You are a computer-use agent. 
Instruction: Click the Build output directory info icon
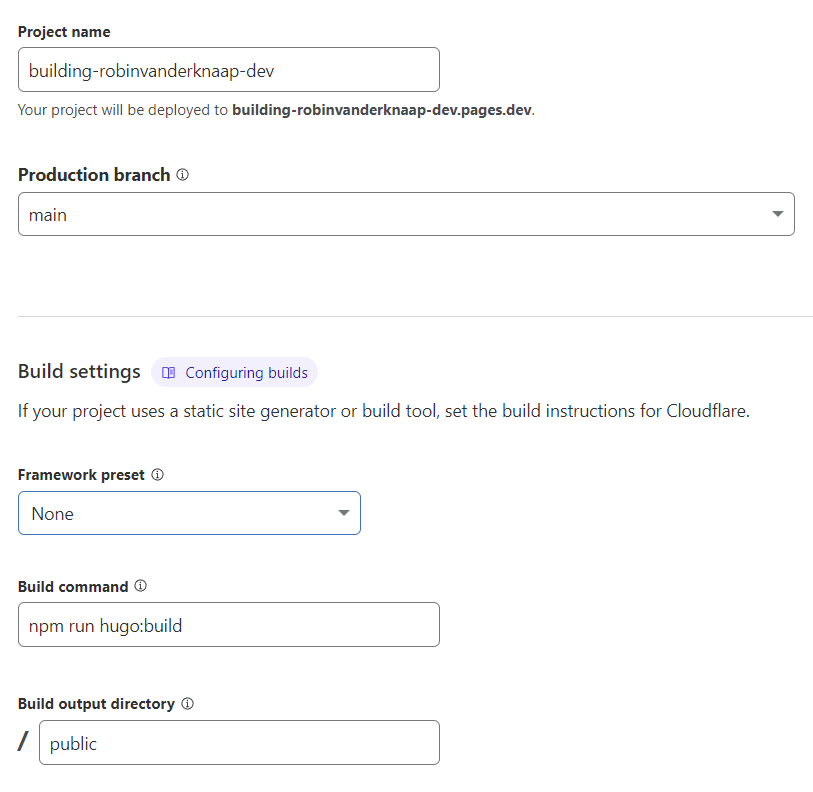187,704
